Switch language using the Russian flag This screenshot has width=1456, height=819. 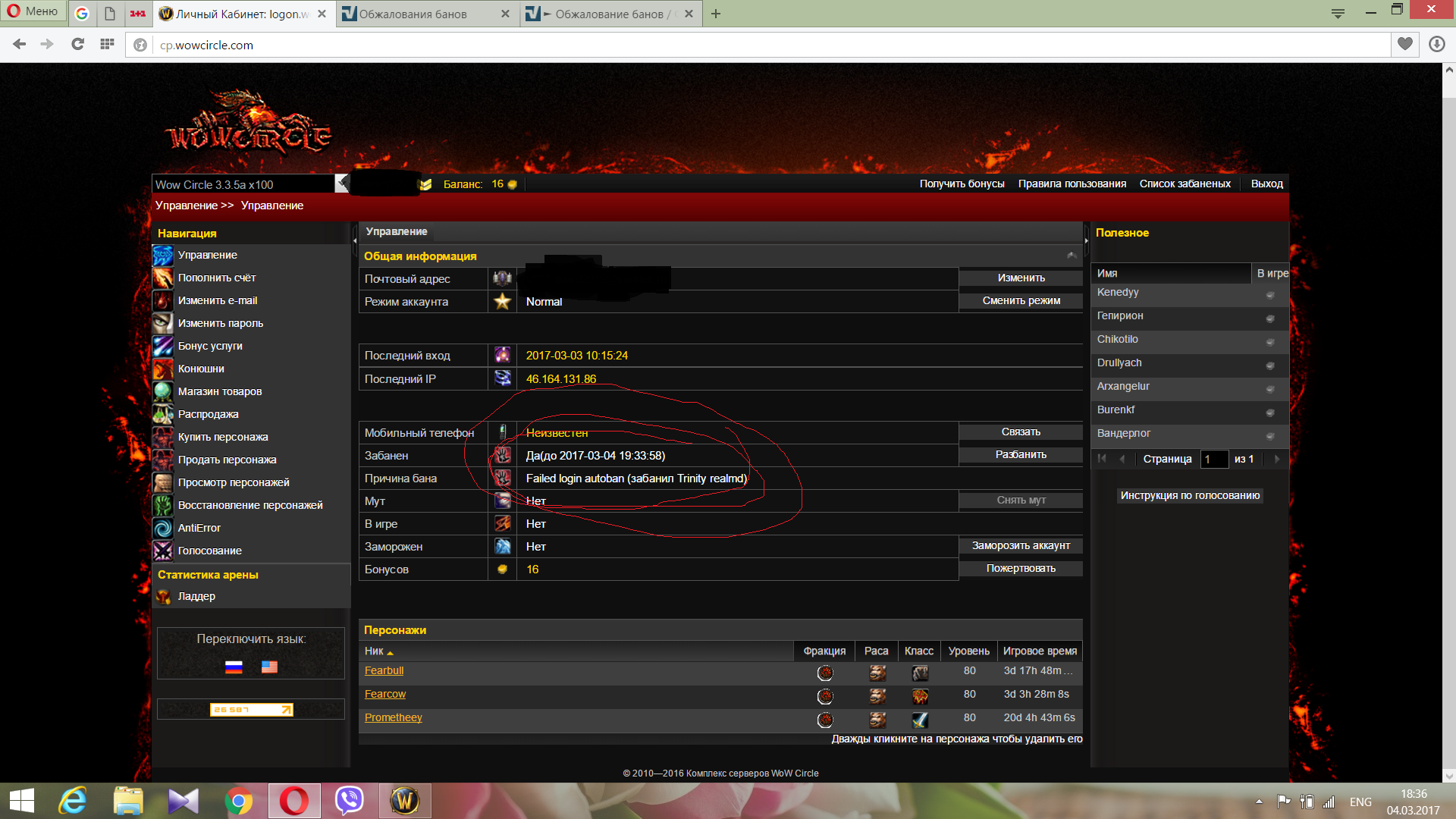(x=234, y=667)
